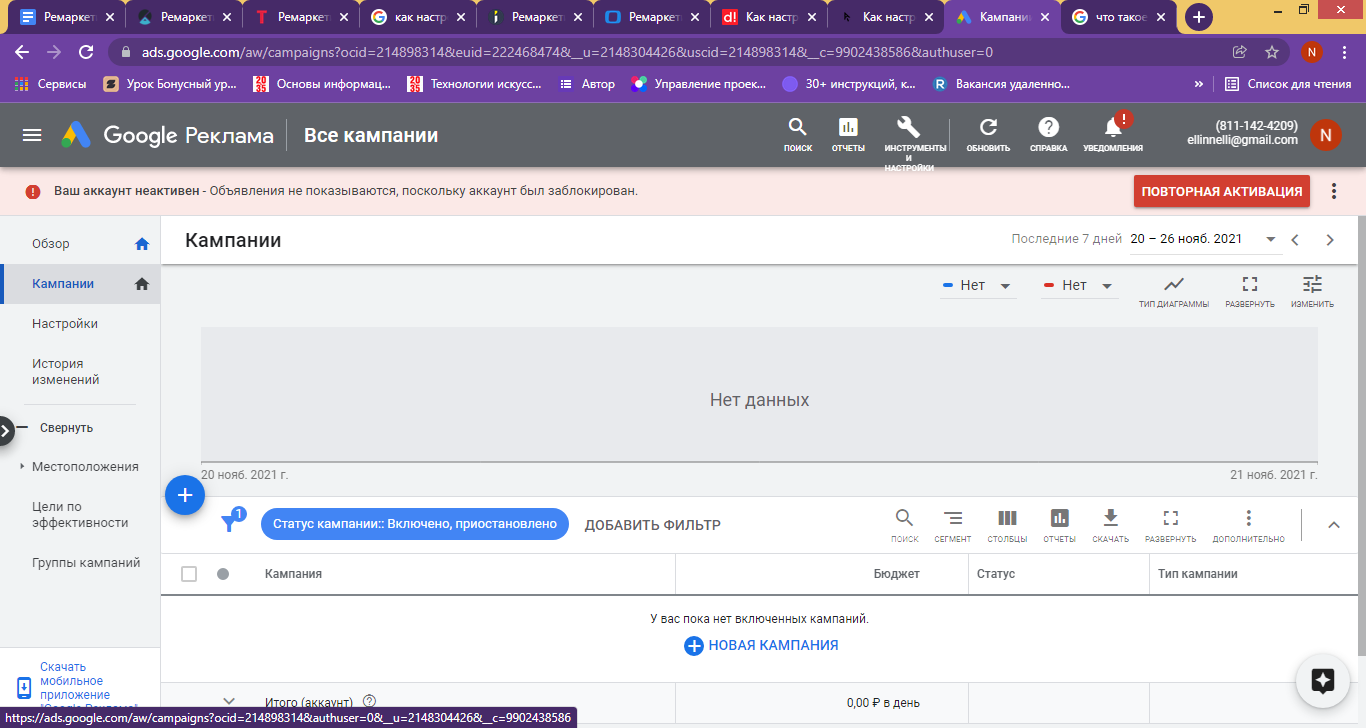
Task: Reload the browser page
Action: [x=86, y=52]
